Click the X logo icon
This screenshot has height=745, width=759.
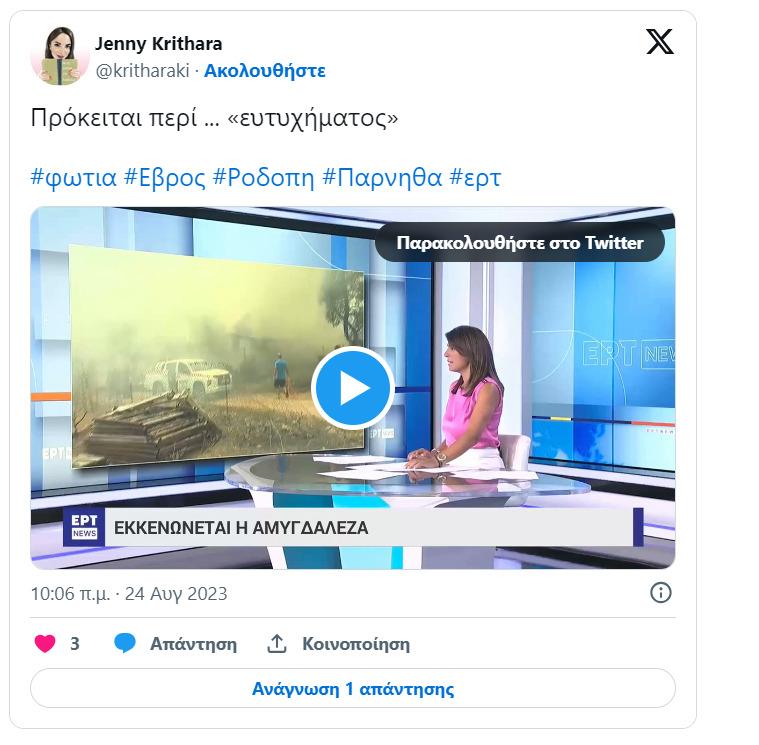pyautogui.click(x=660, y=41)
